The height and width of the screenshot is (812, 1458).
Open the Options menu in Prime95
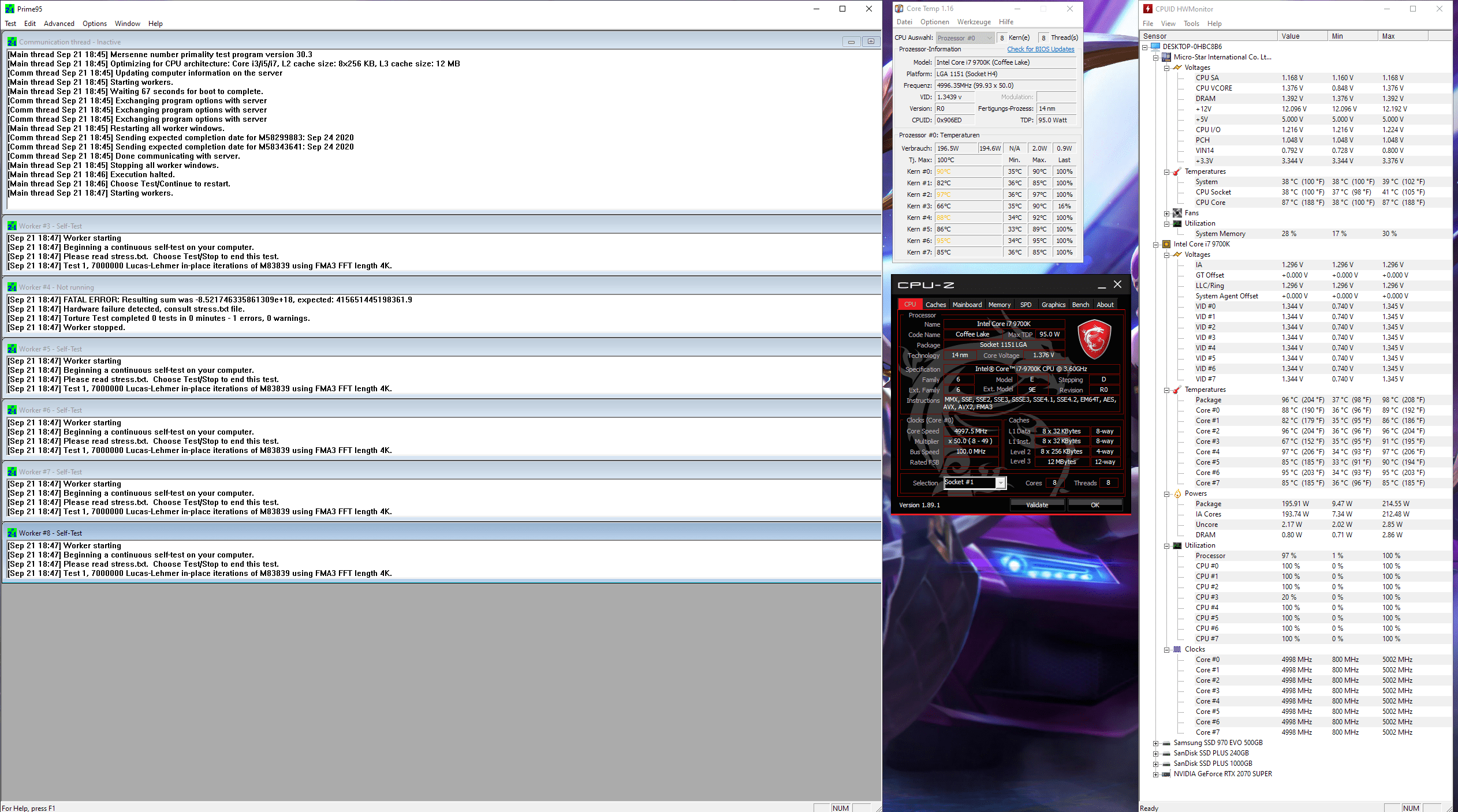pyautogui.click(x=95, y=24)
